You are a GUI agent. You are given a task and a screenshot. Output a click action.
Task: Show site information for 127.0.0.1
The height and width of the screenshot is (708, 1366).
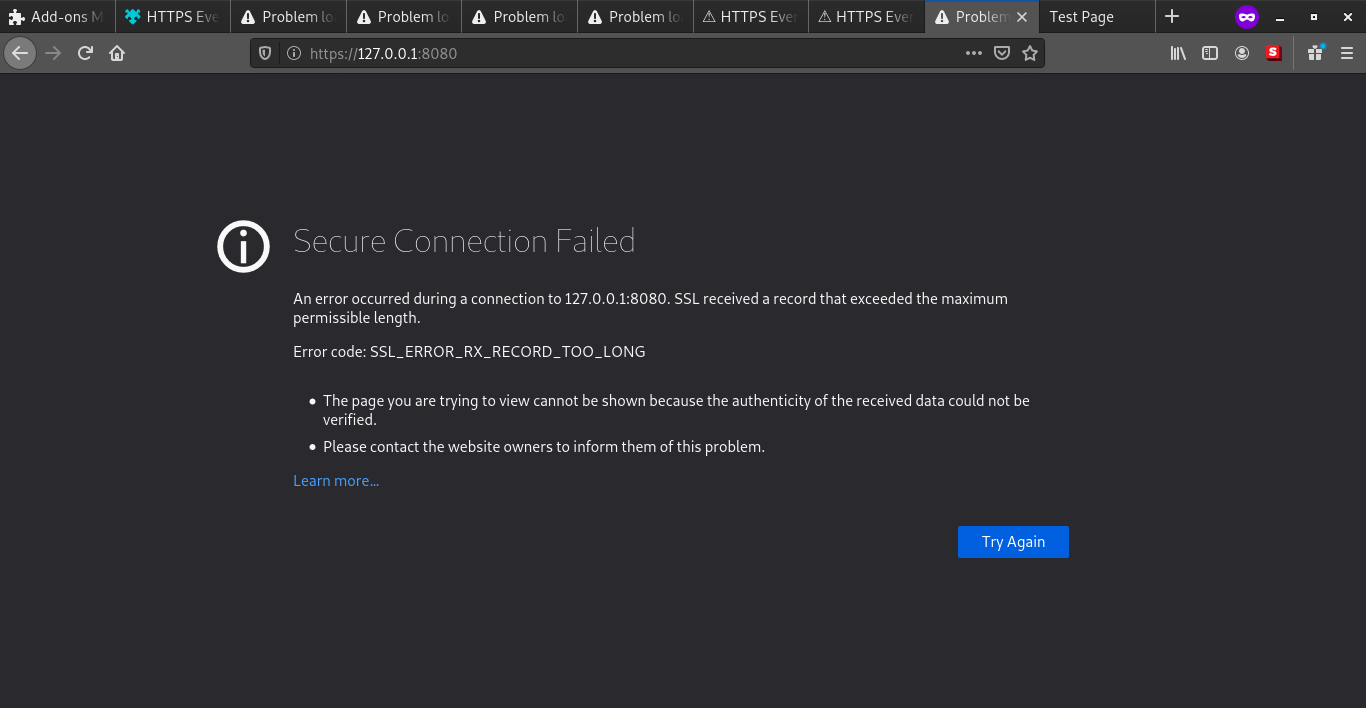tap(293, 54)
